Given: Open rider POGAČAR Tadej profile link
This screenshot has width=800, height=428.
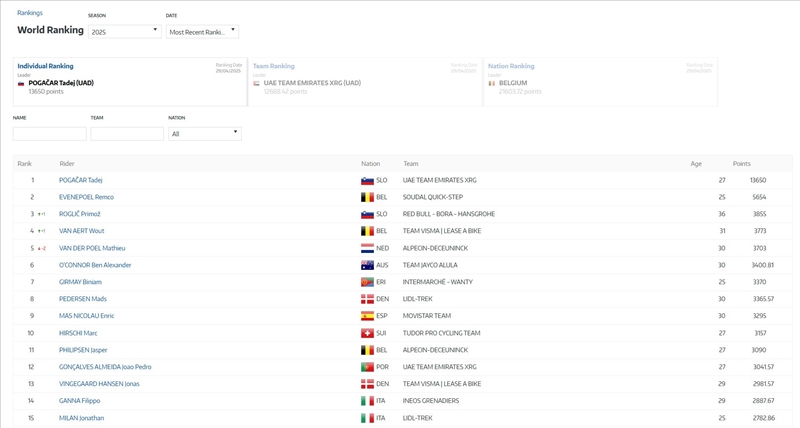Looking at the screenshot, I should (x=81, y=180).
